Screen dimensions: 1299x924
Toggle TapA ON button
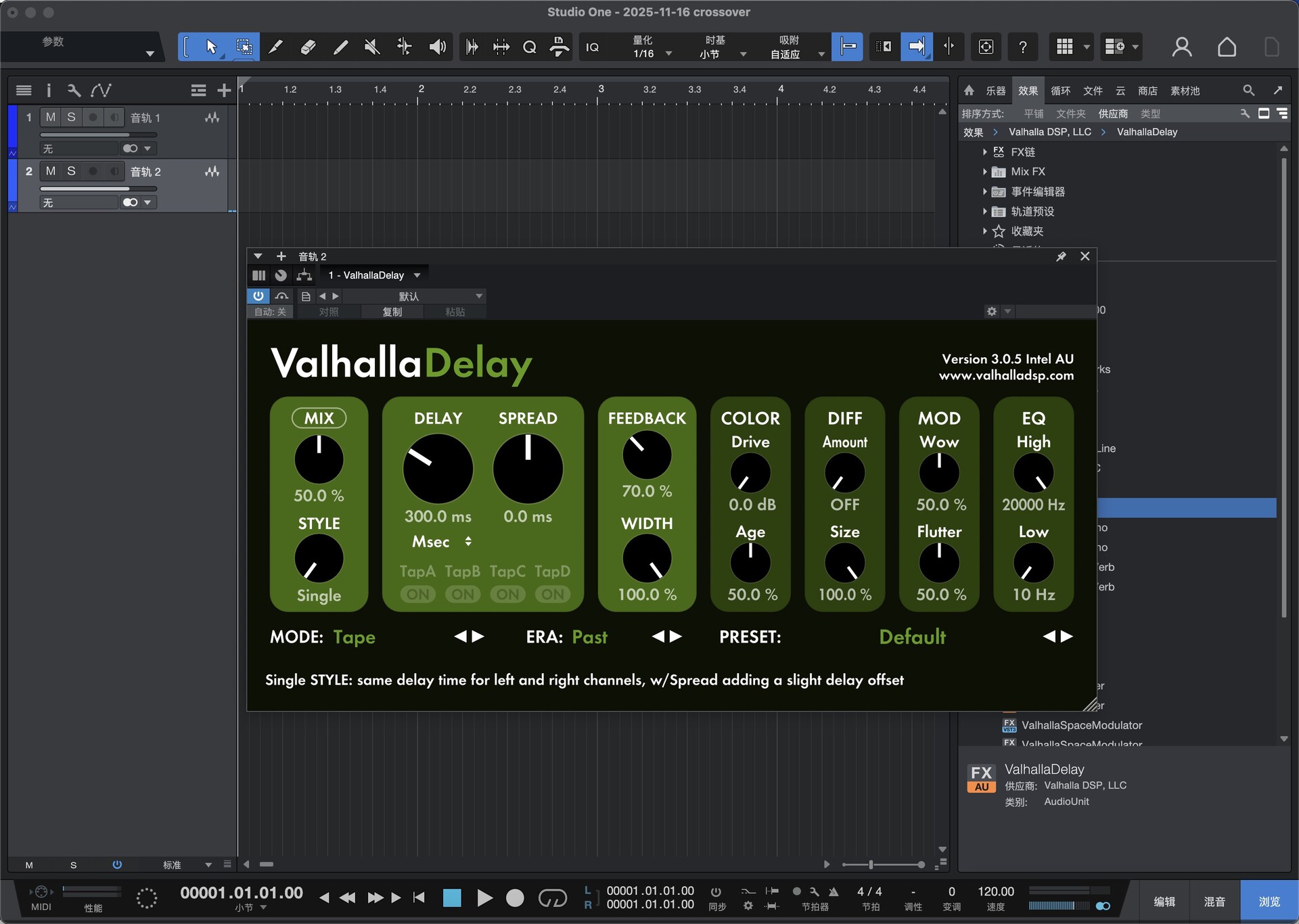pyautogui.click(x=417, y=595)
